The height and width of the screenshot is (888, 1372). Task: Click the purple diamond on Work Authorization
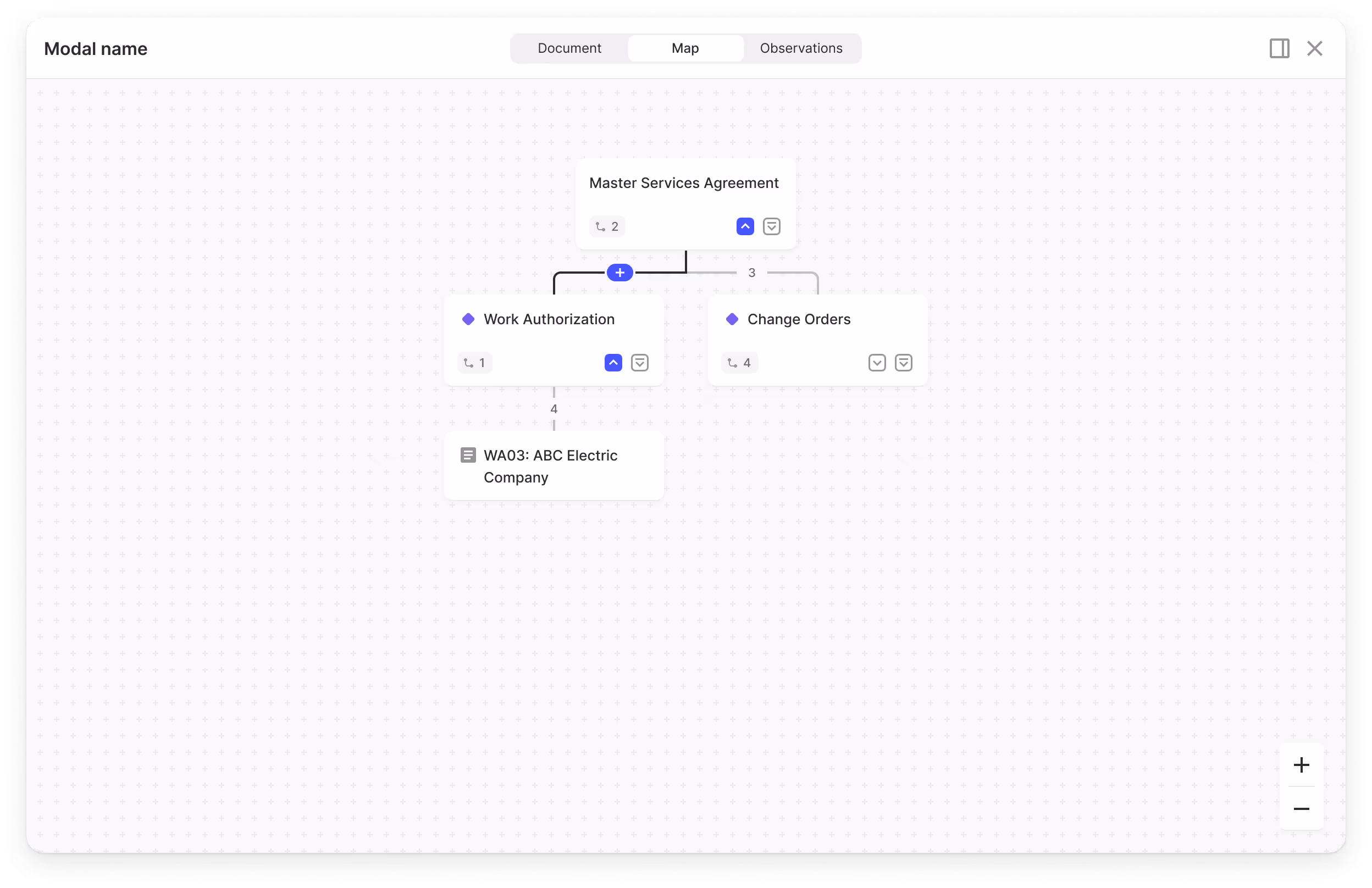tap(468, 319)
